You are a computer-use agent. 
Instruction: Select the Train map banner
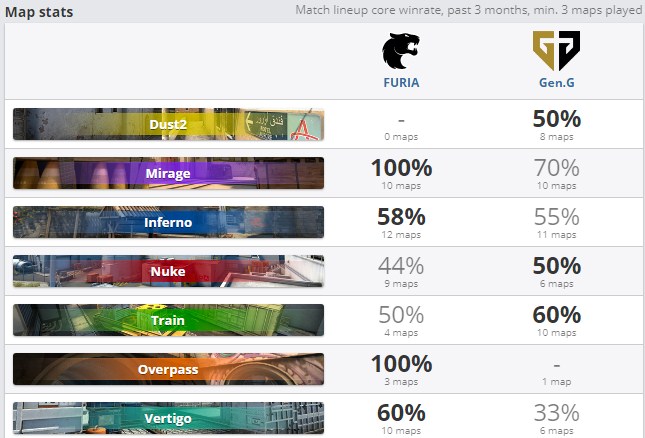tap(168, 320)
